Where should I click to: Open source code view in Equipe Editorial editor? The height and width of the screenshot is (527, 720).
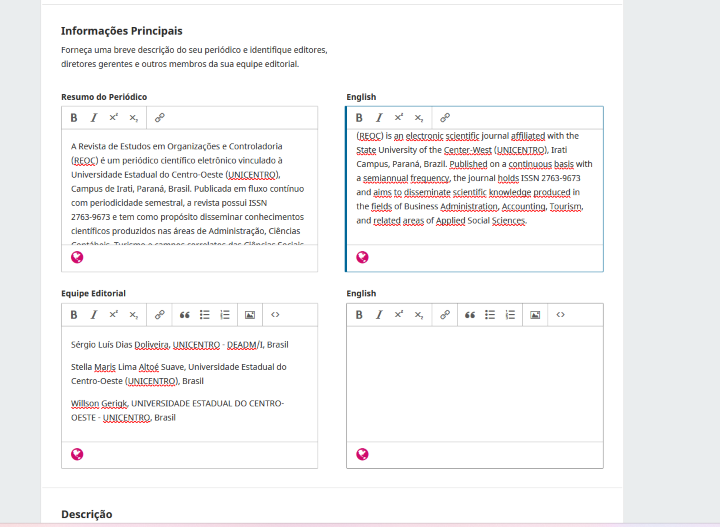[275, 315]
